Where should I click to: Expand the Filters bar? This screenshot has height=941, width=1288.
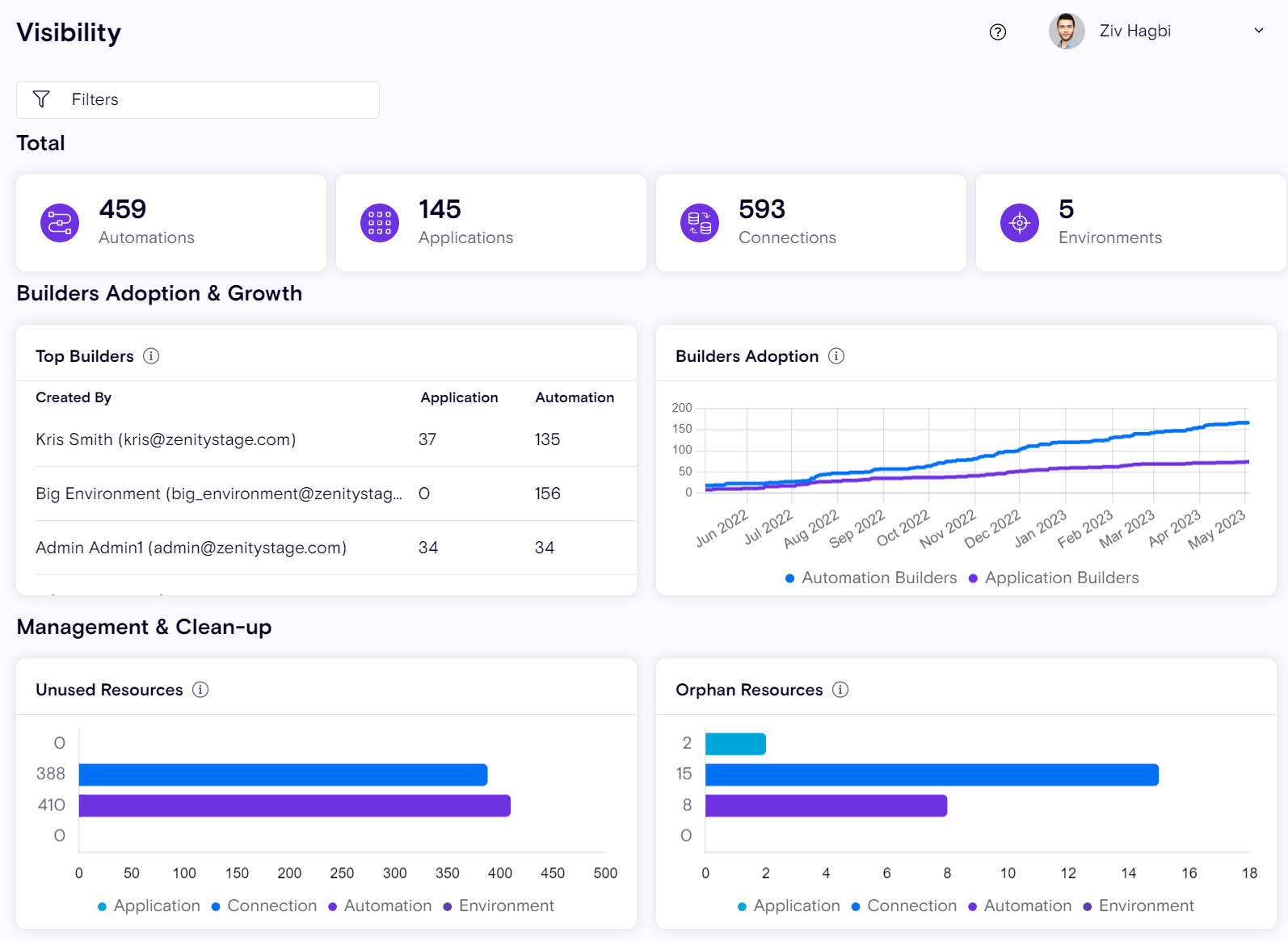click(197, 99)
